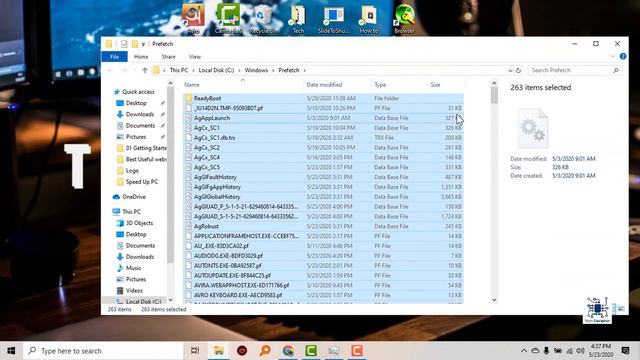Open the Recycle Bin desktop icon
This screenshot has height=360, width=640.
tap(263, 19)
